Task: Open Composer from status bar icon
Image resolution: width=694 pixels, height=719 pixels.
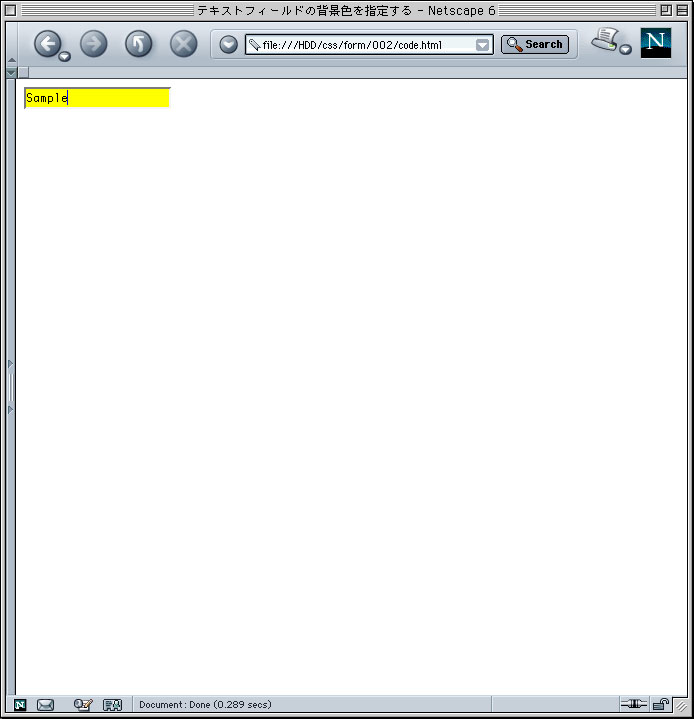Action: [x=83, y=704]
